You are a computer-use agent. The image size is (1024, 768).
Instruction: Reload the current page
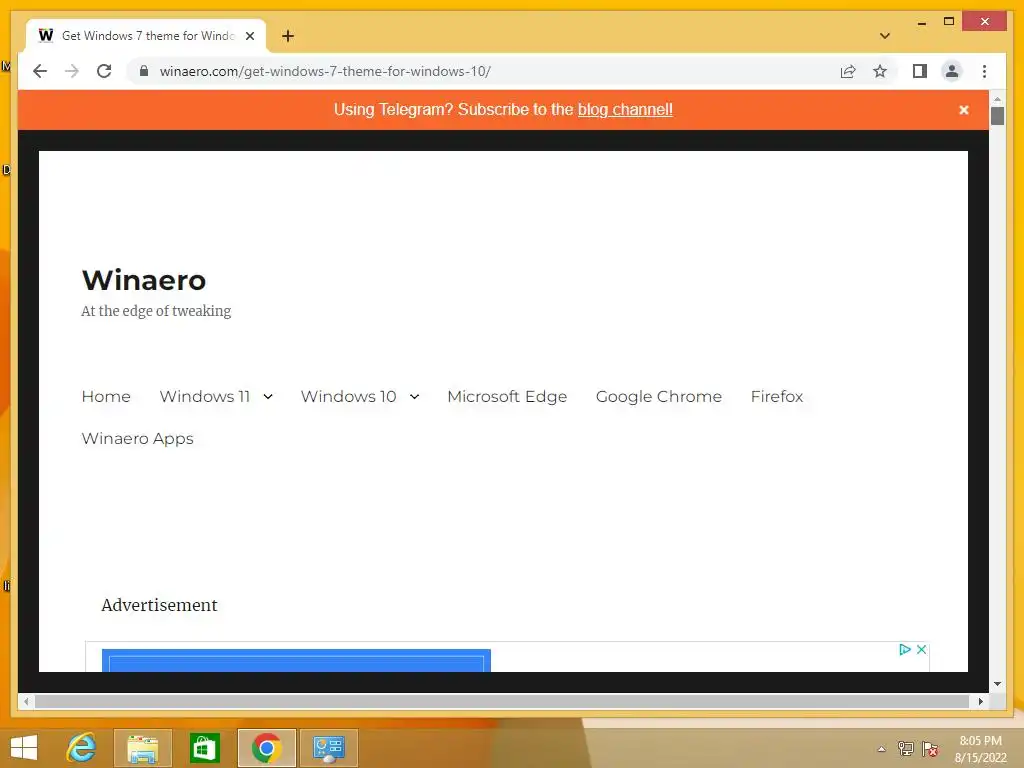click(104, 71)
